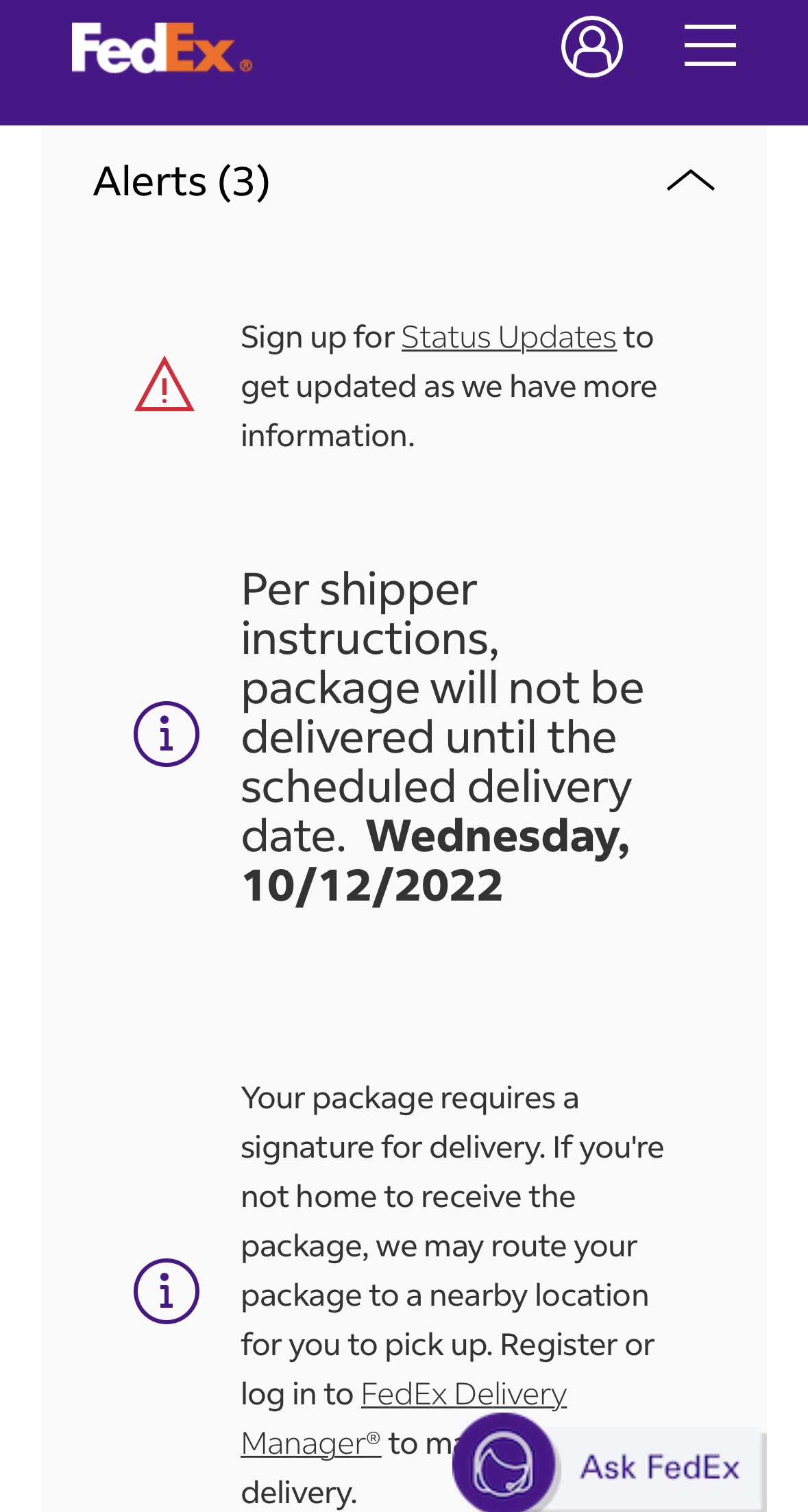Click the red warning triangle icon
The image size is (808, 1512).
pyautogui.click(x=164, y=385)
